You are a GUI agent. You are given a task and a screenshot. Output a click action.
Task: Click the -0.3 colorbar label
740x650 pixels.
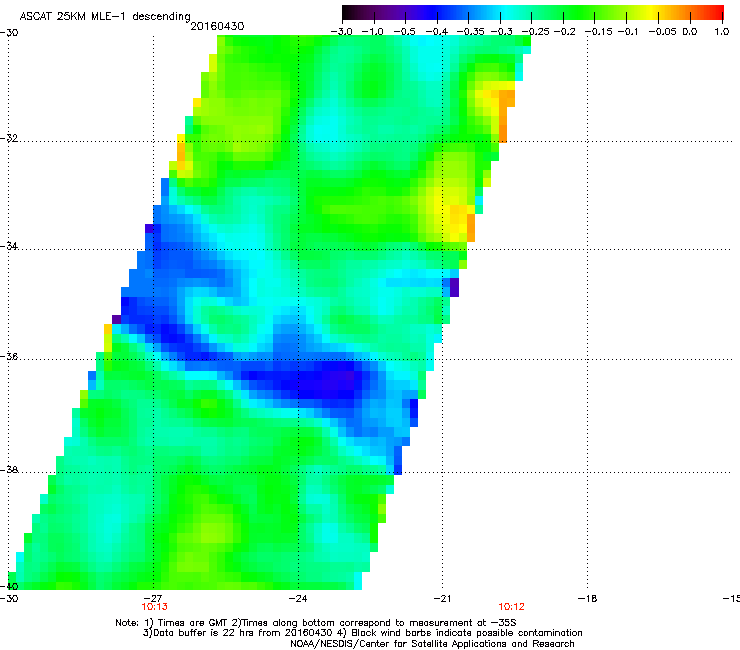(501, 32)
